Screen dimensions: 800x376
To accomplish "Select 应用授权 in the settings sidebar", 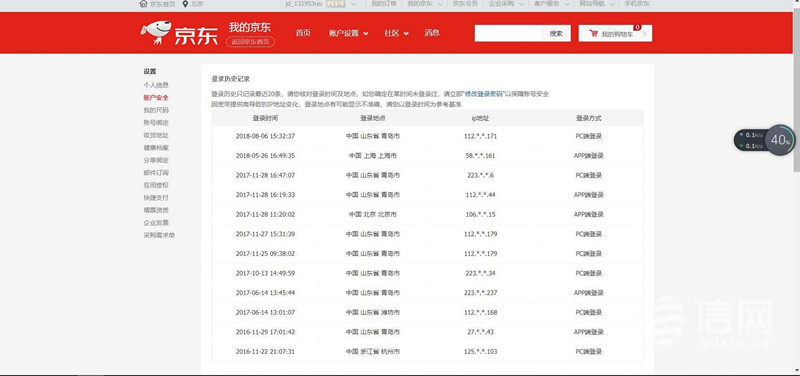I will click(x=156, y=185).
